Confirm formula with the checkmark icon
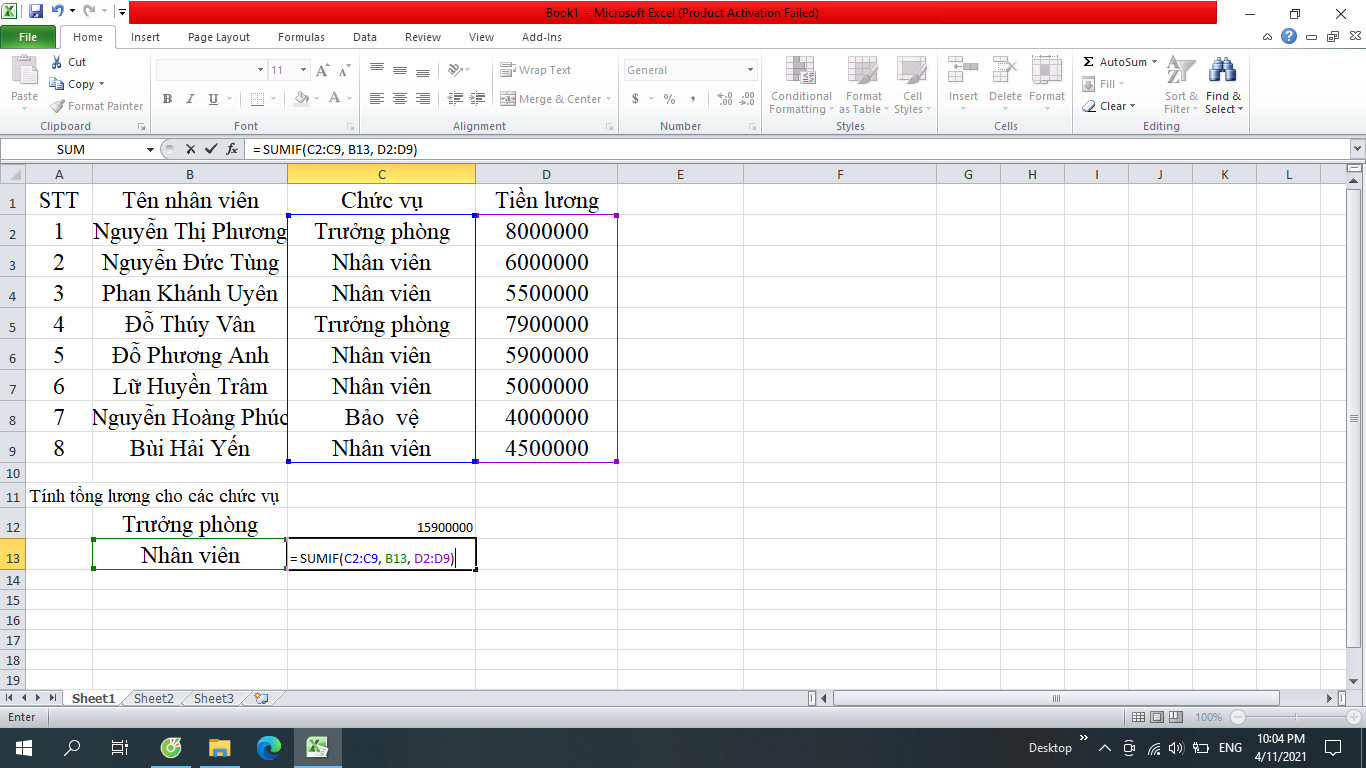 (210, 149)
